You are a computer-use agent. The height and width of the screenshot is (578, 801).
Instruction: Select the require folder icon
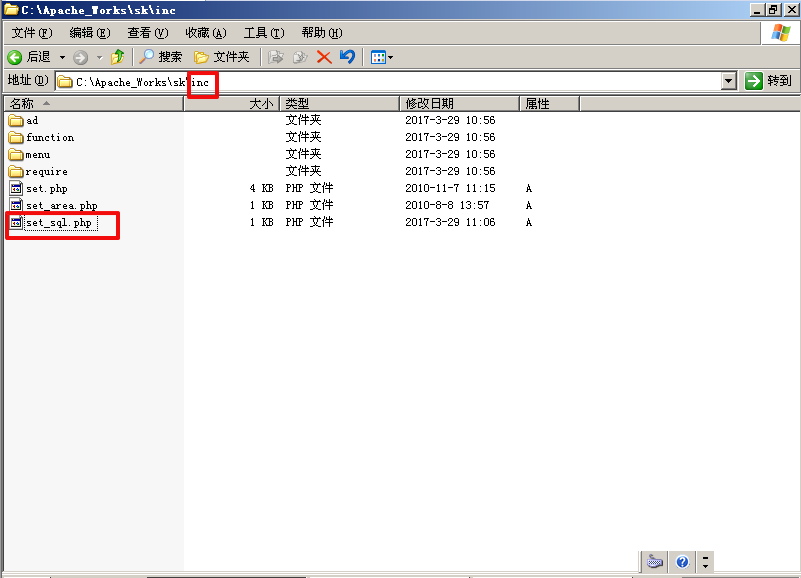pyautogui.click(x=16, y=171)
